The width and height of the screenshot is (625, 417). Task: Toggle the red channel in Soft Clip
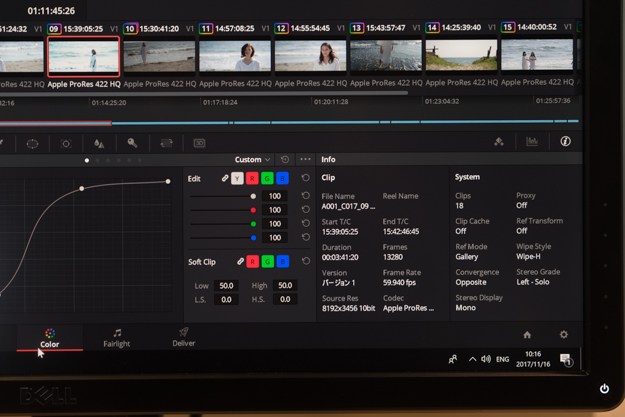(x=253, y=262)
